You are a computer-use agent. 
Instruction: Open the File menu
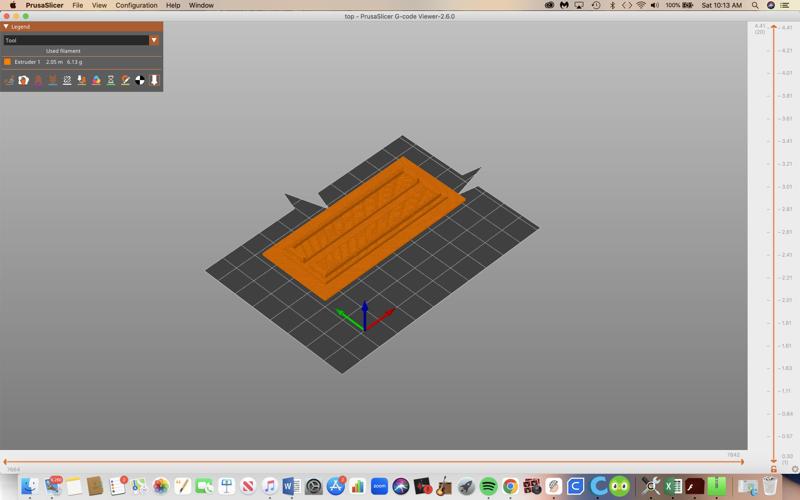click(x=77, y=5)
